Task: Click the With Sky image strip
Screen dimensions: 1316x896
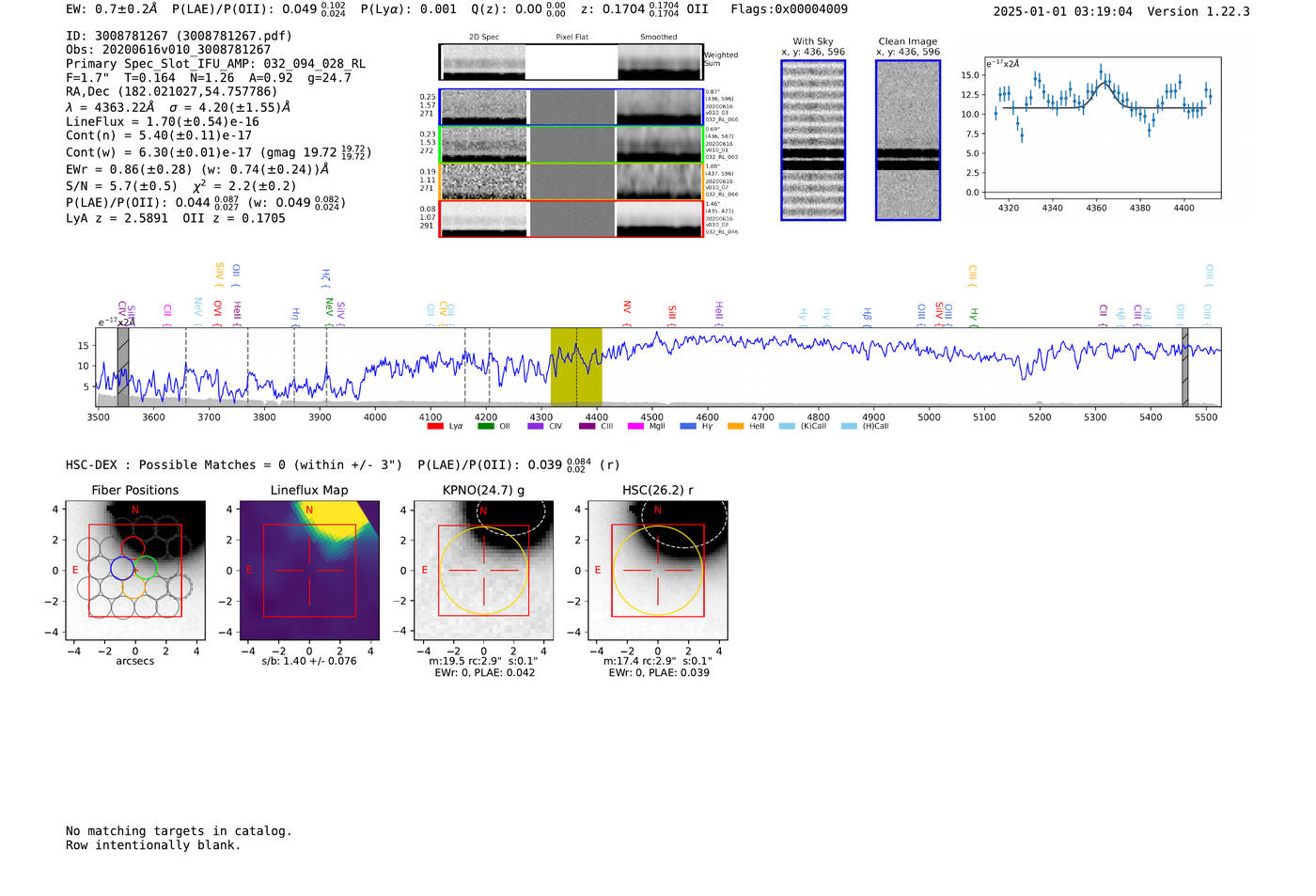Action: [x=813, y=140]
